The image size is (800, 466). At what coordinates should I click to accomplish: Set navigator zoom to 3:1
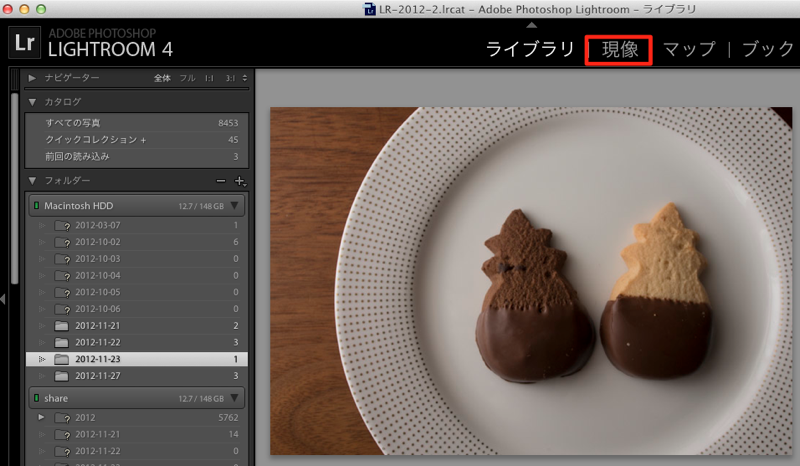click(230, 78)
